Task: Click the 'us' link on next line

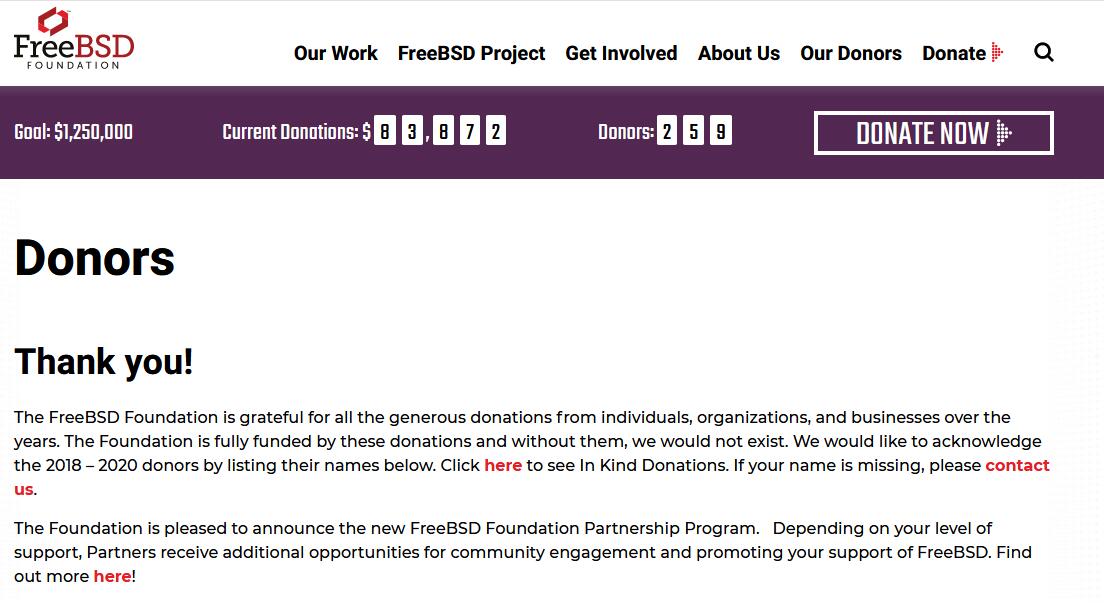Action: coord(23,490)
